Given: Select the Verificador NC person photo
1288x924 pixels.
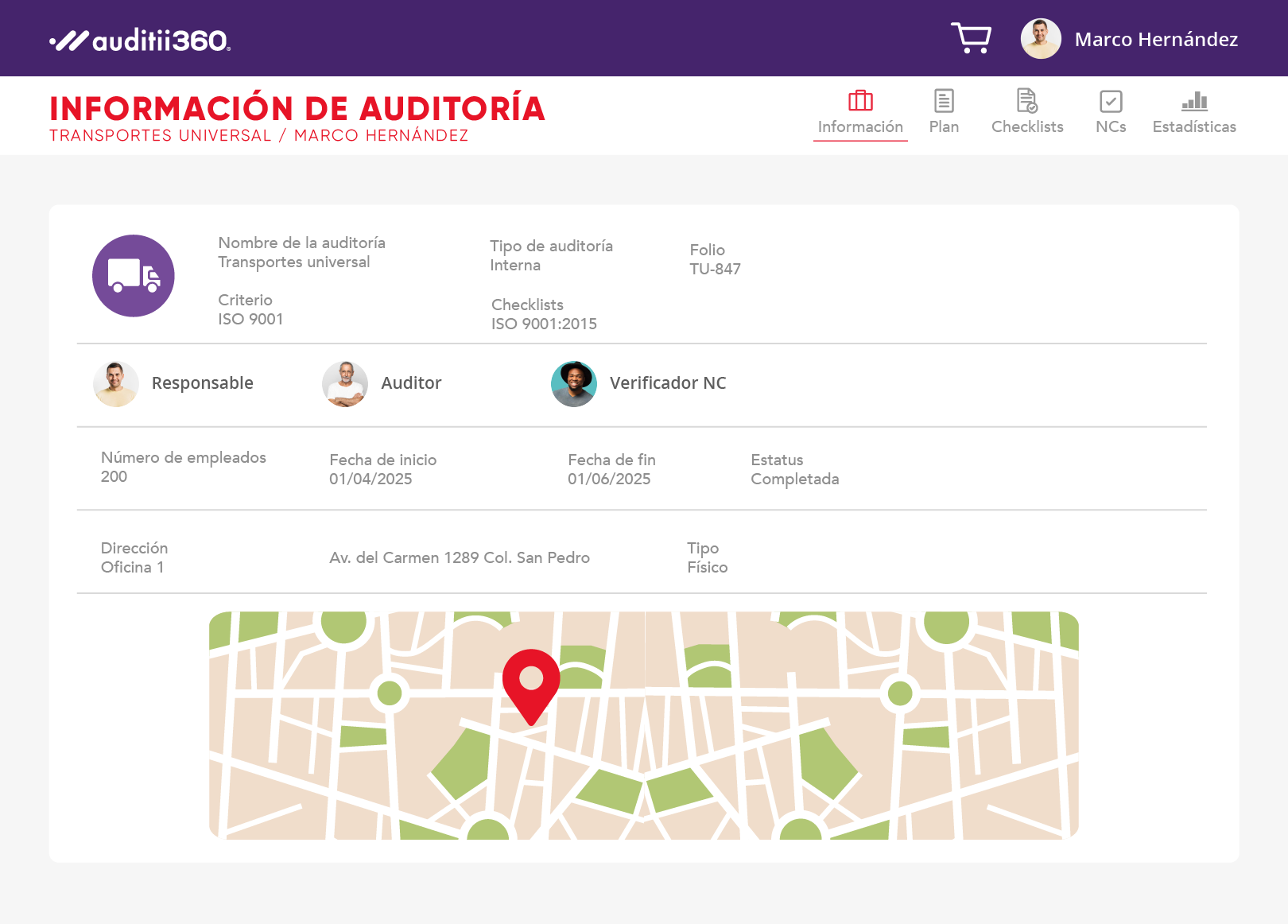Looking at the screenshot, I should click(x=574, y=384).
